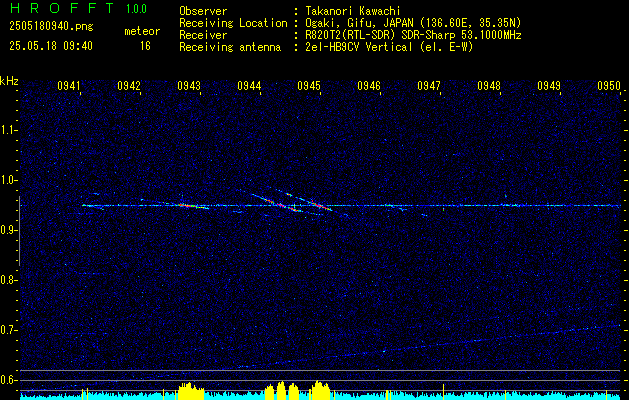Screen dimensions: 629x400
Task: Click the gray vertical bar near 0.9 kHz
Action: click(x=19, y=231)
